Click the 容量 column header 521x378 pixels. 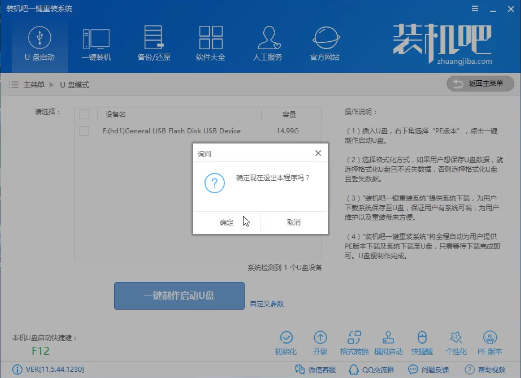click(289, 114)
